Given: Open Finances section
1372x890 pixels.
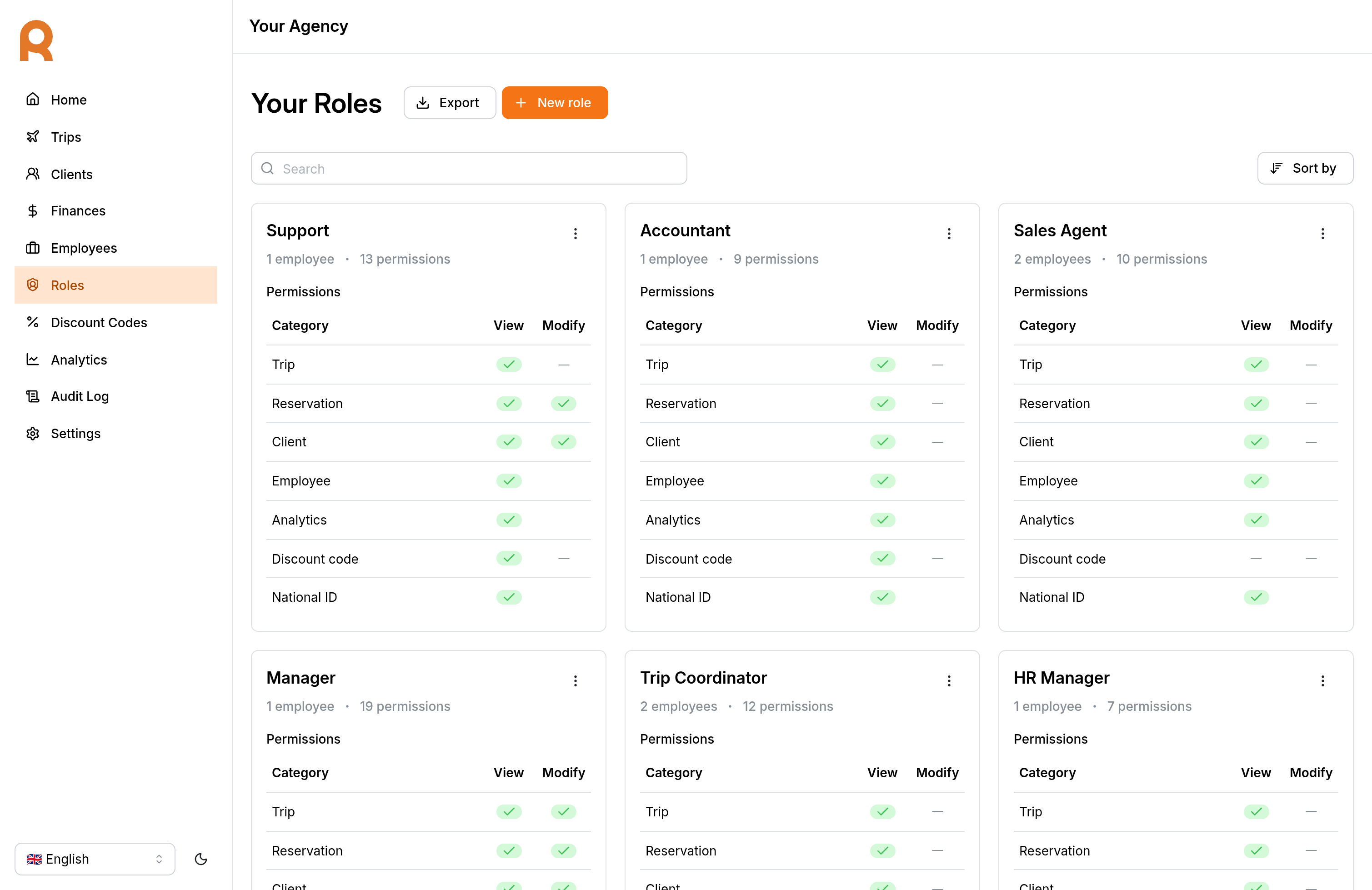Looking at the screenshot, I should (x=116, y=211).
